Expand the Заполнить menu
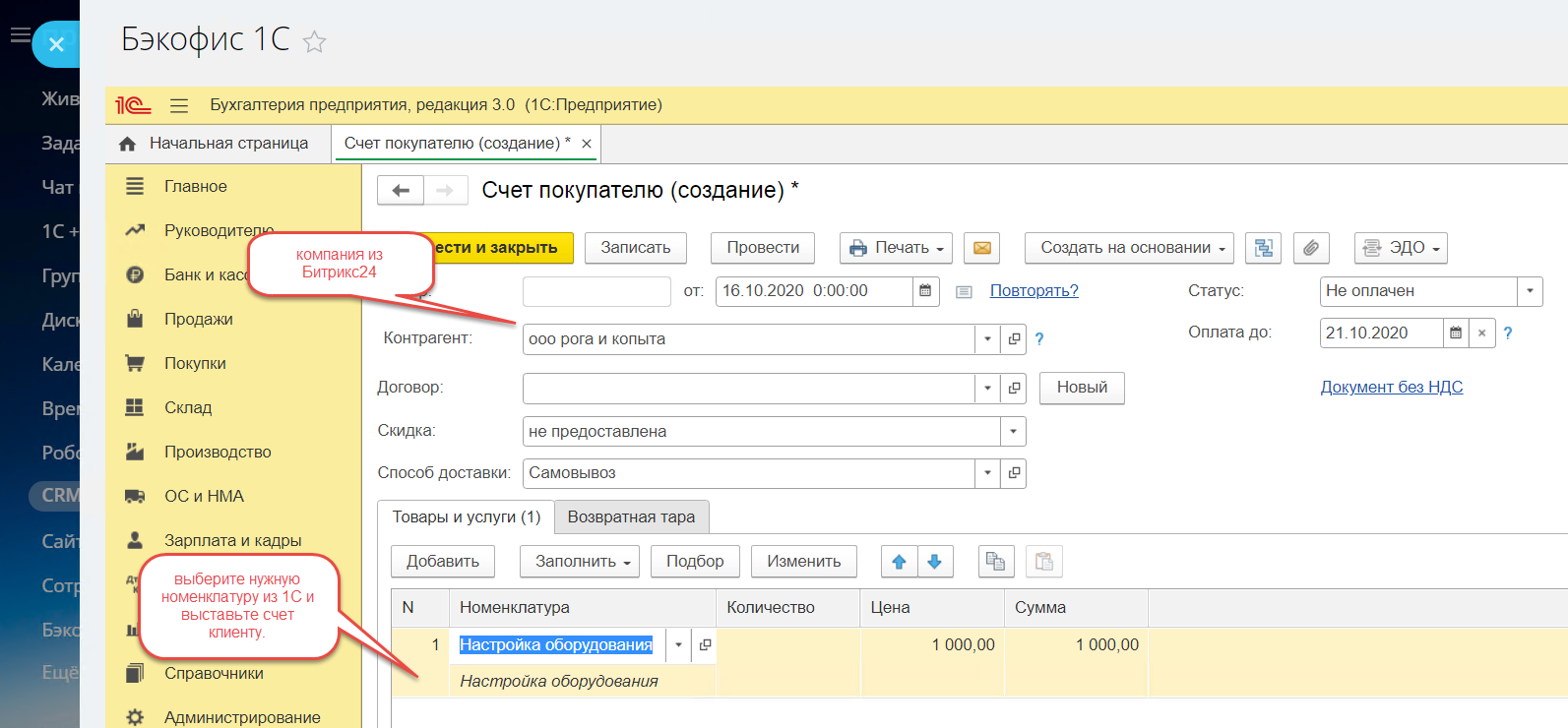 point(580,562)
